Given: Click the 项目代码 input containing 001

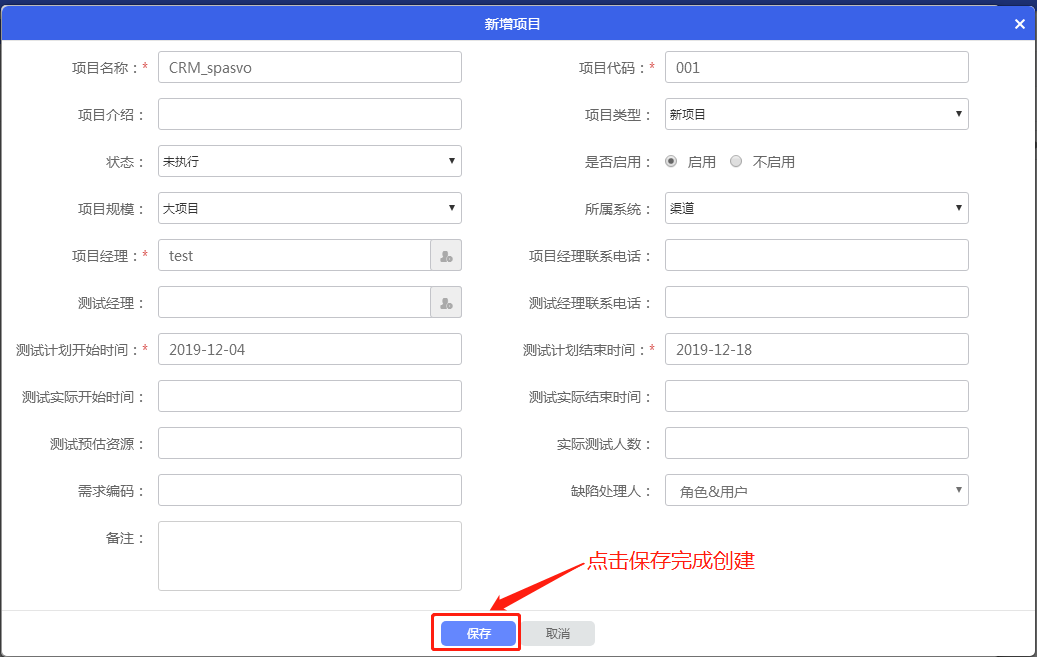Looking at the screenshot, I should pos(816,67).
